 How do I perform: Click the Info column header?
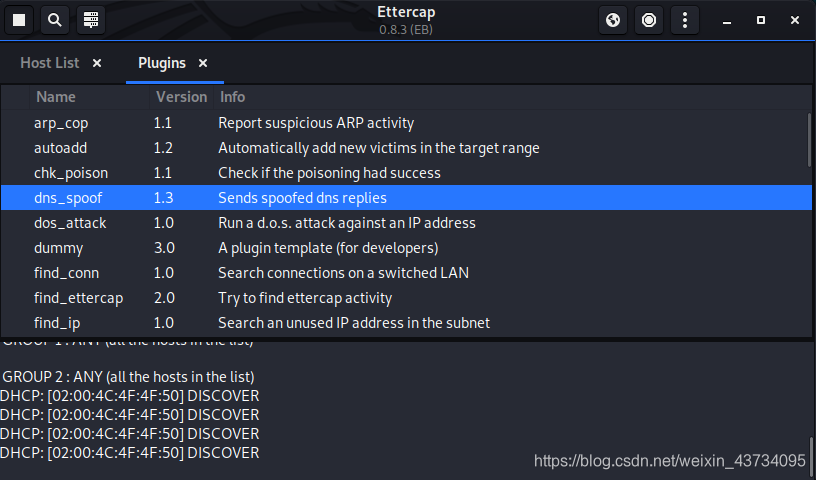[233, 97]
